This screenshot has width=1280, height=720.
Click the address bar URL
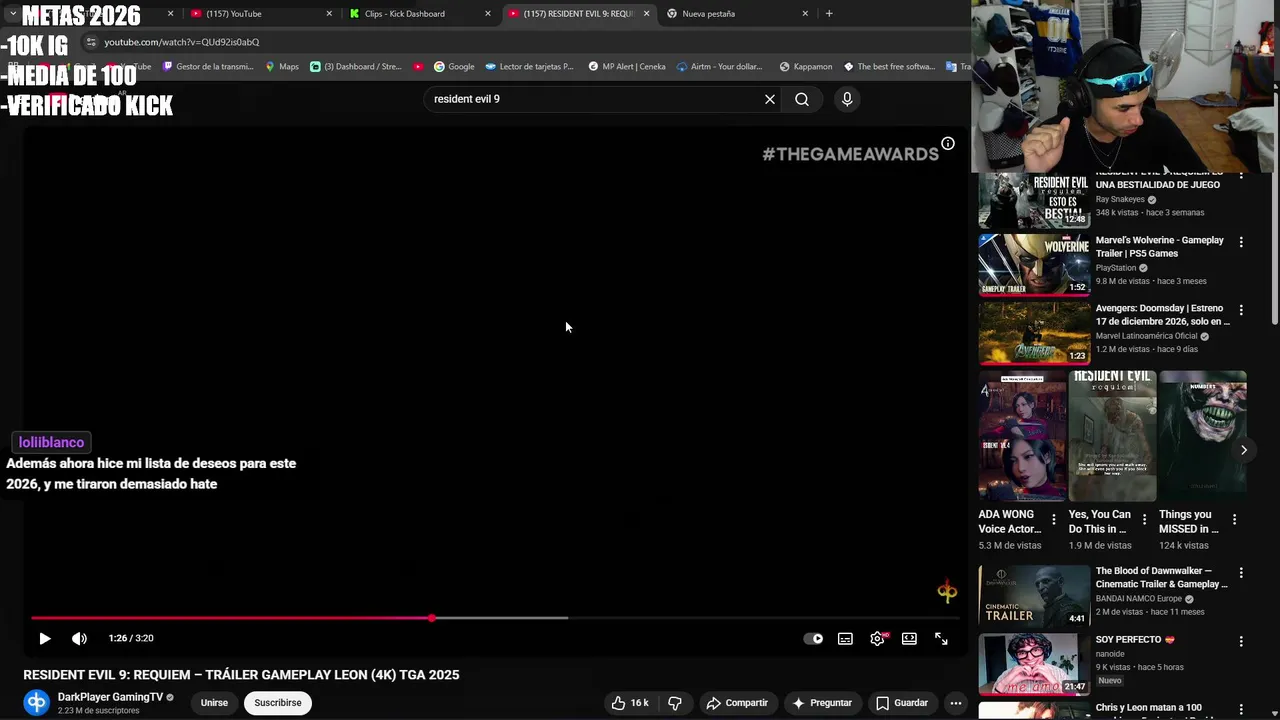coord(181,42)
